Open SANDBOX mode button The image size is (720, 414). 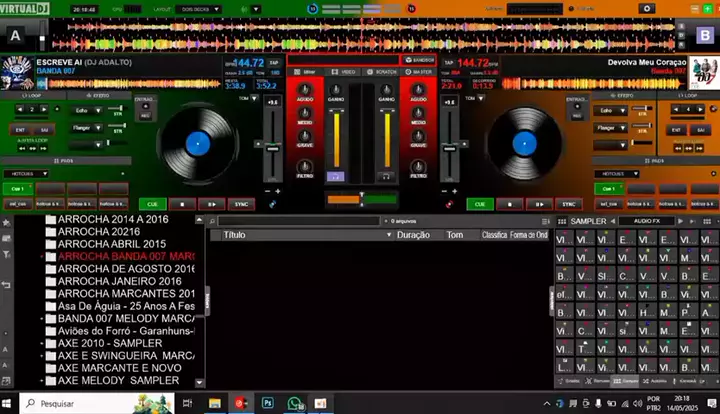[x=419, y=60]
